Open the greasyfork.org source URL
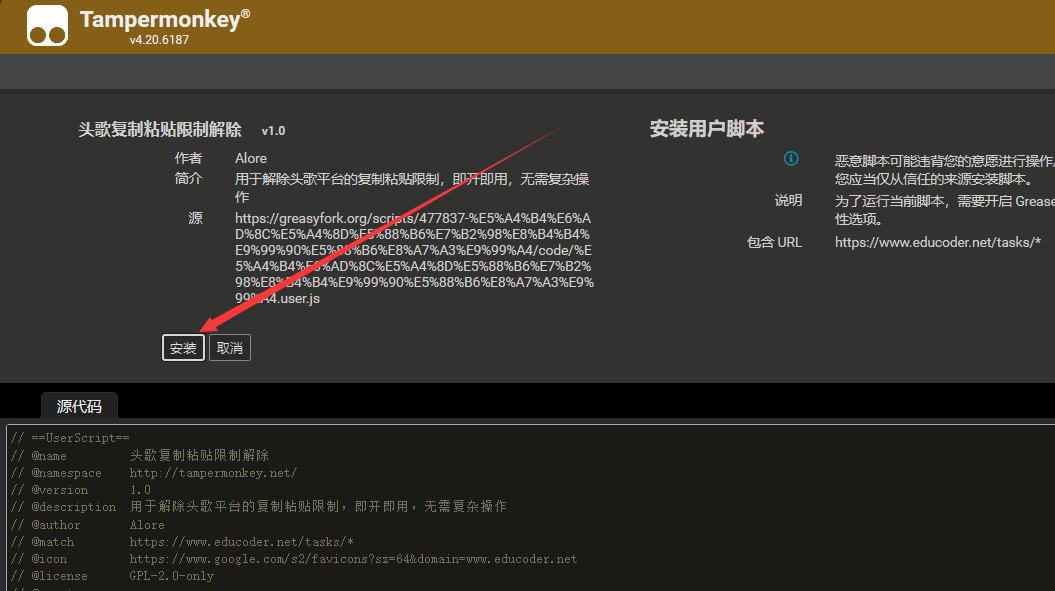 (413, 258)
